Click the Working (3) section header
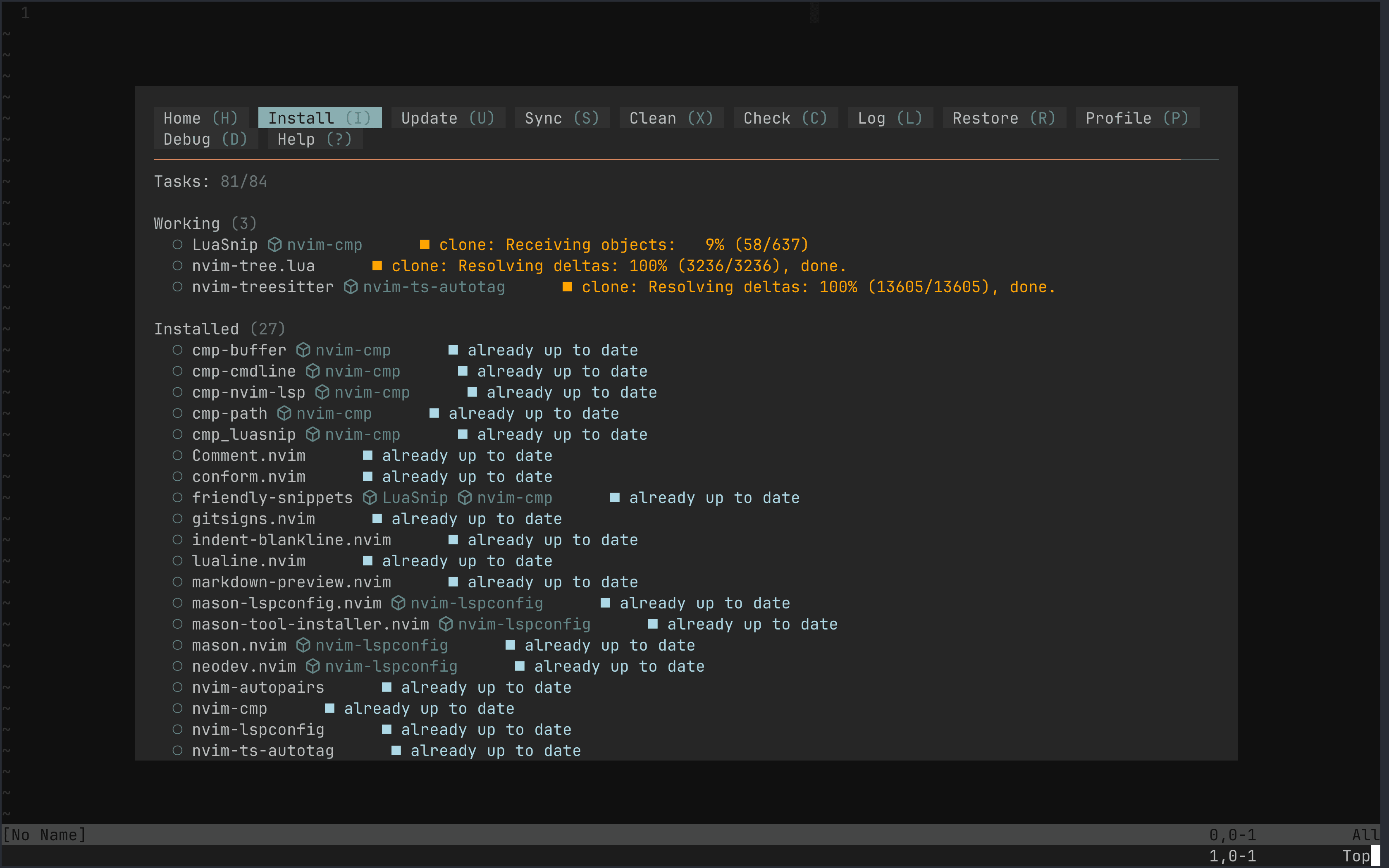Image resolution: width=1389 pixels, height=868 pixels. click(205, 224)
